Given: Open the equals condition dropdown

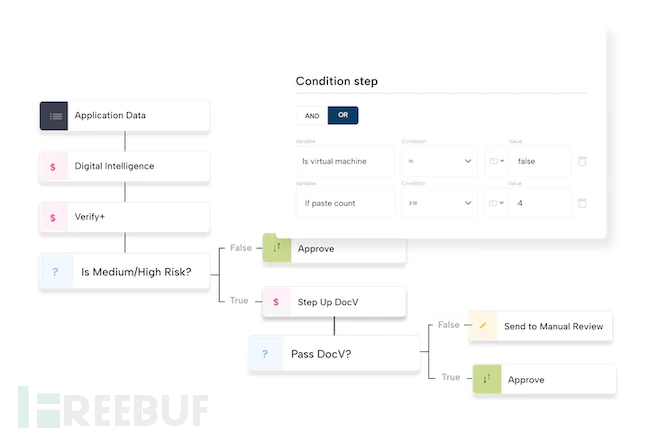Looking at the screenshot, I should tap(439, 161).
